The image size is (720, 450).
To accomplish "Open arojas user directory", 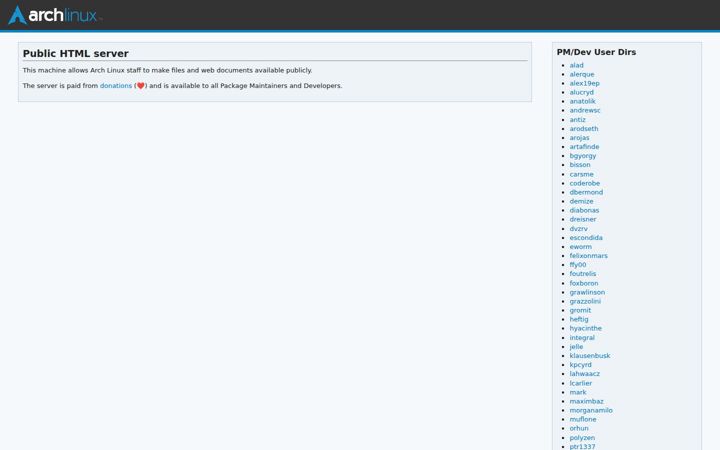I will coord(579,138).
